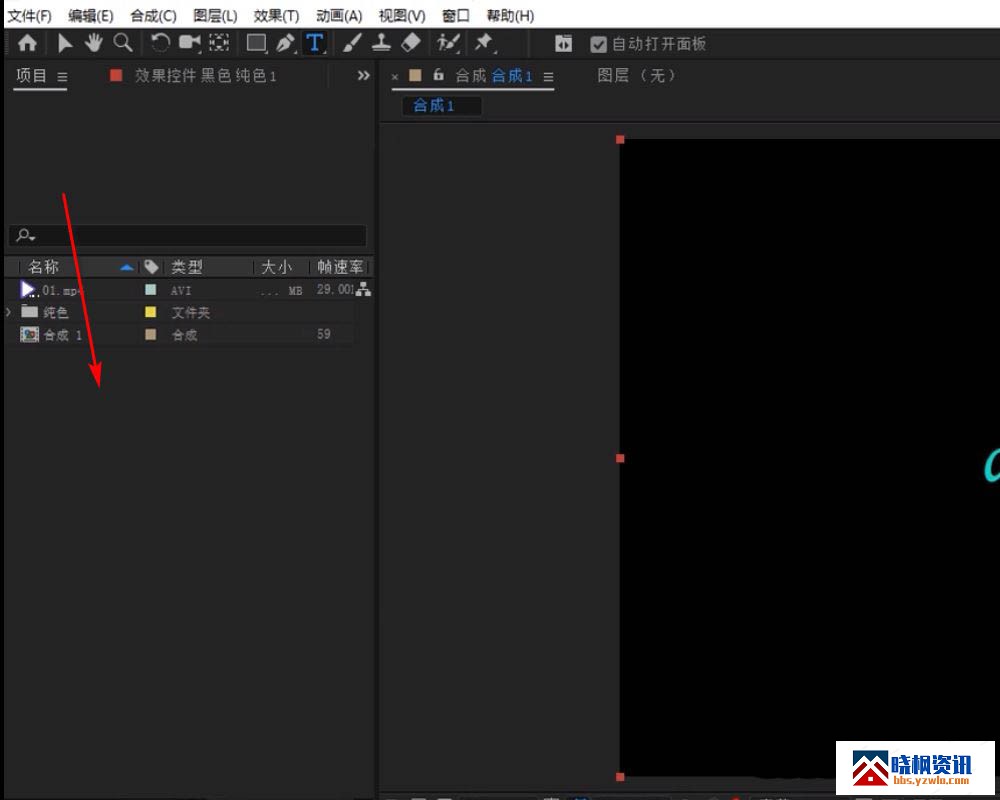Viewport: 1000px width, 800px height.
Task: Click the flowchart icon beside the frame rate column
Action: [364, 290]
